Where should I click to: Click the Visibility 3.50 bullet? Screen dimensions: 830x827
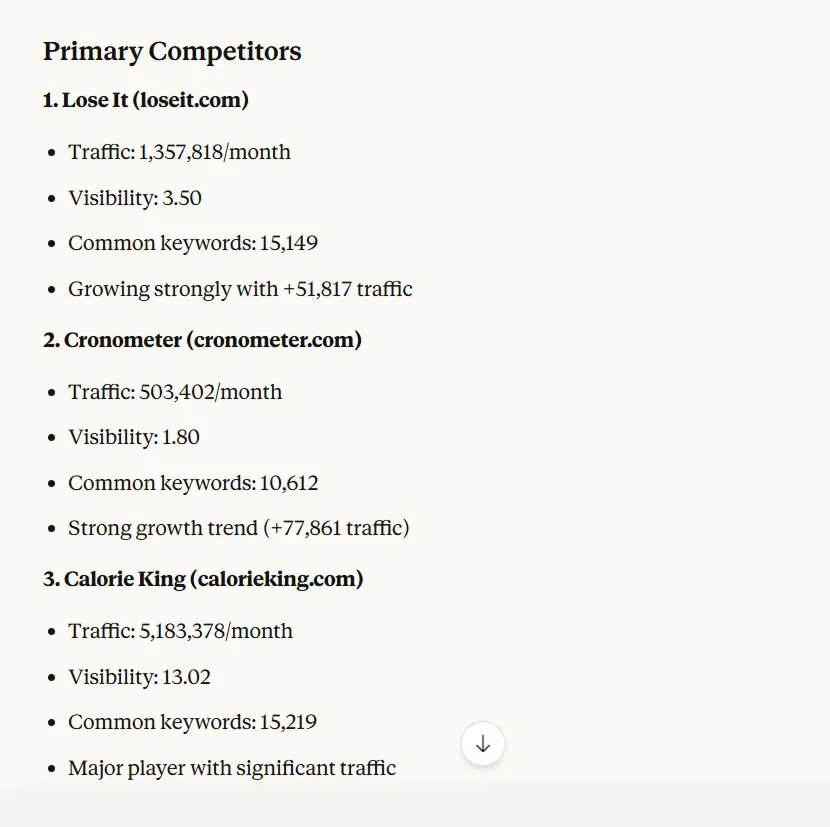point(135,198)
